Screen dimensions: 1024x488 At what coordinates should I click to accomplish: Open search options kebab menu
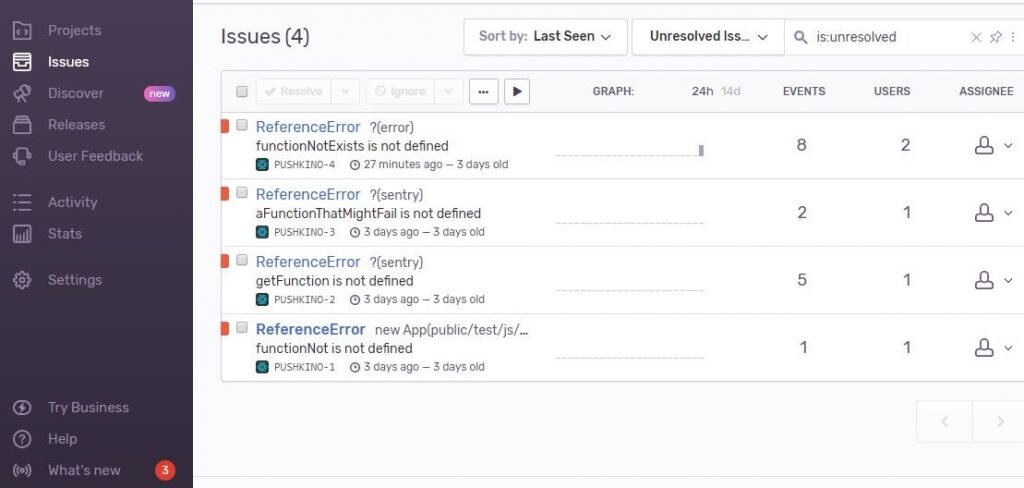(x=1013, y=37)
